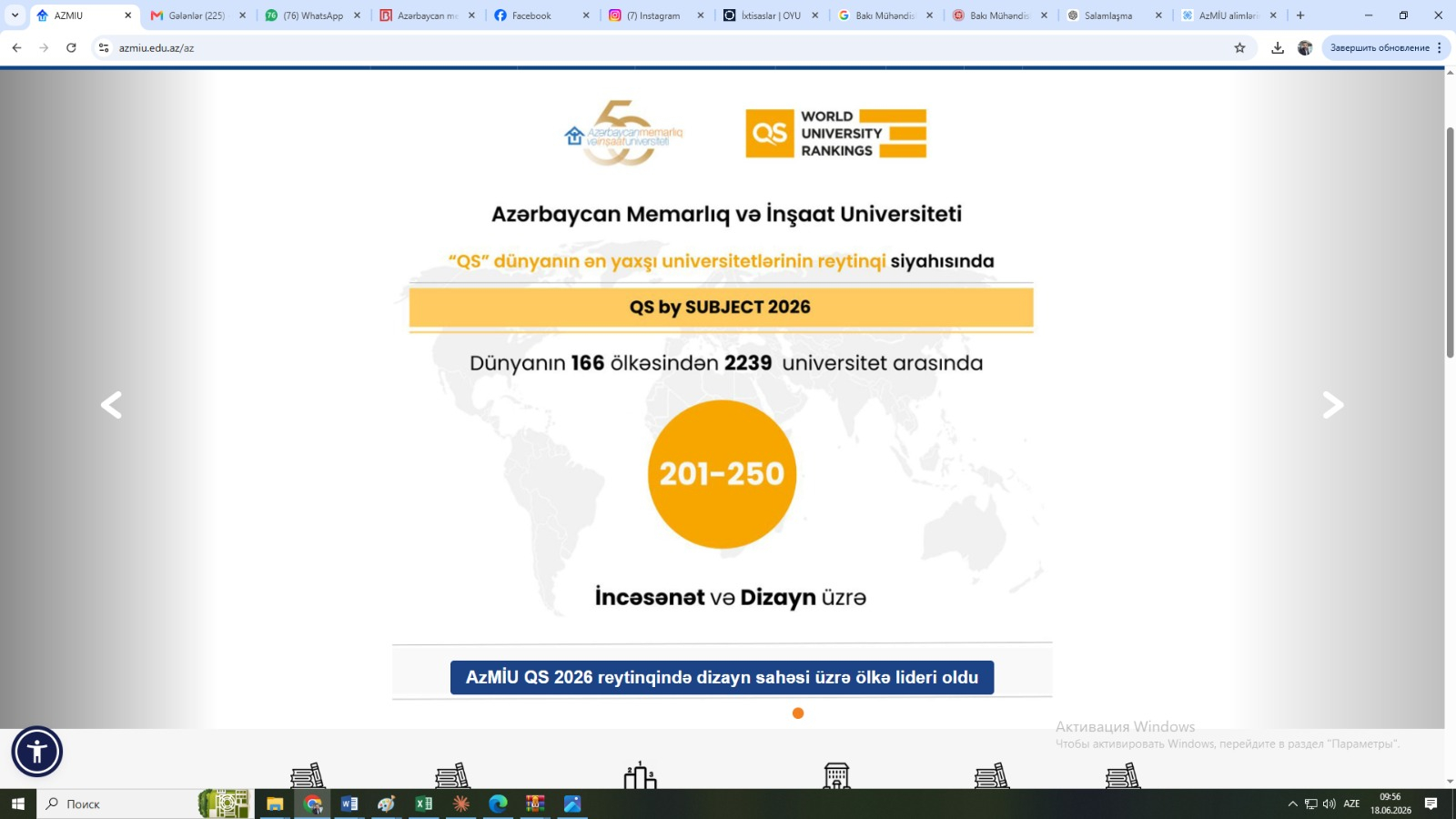Click the Chrome taskbar icon

(313, 804)
